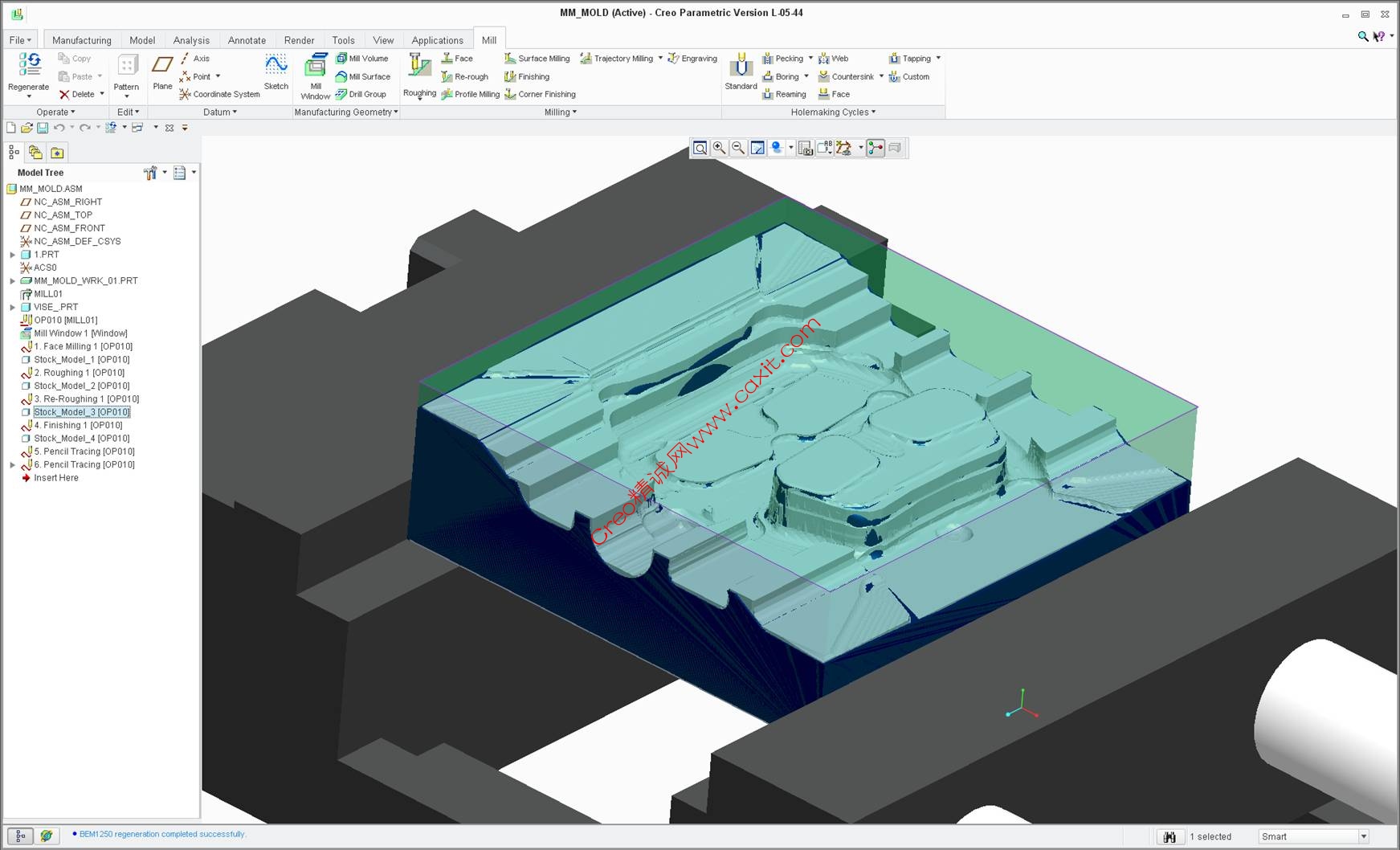Click the Countersink button
Image resolution: width=1400 pixels, height=850 pixels.
click(846, 77)
